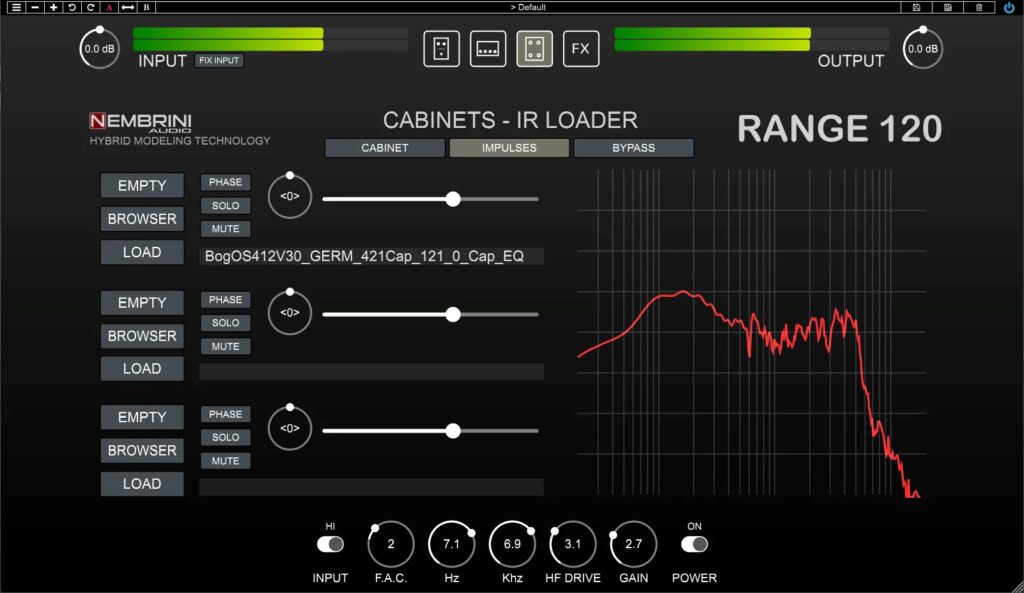This screenshot has height=593, width=1024.
Task: Toggle the ON POWER switch
Action: click(x=694, y=544)
